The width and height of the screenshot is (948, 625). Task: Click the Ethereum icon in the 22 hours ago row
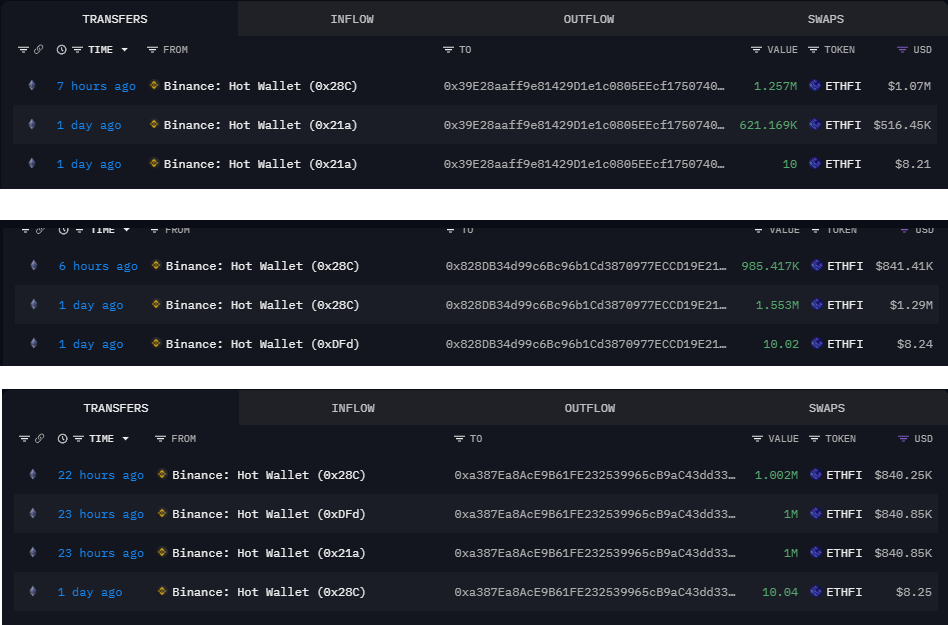tap(32, 475)
